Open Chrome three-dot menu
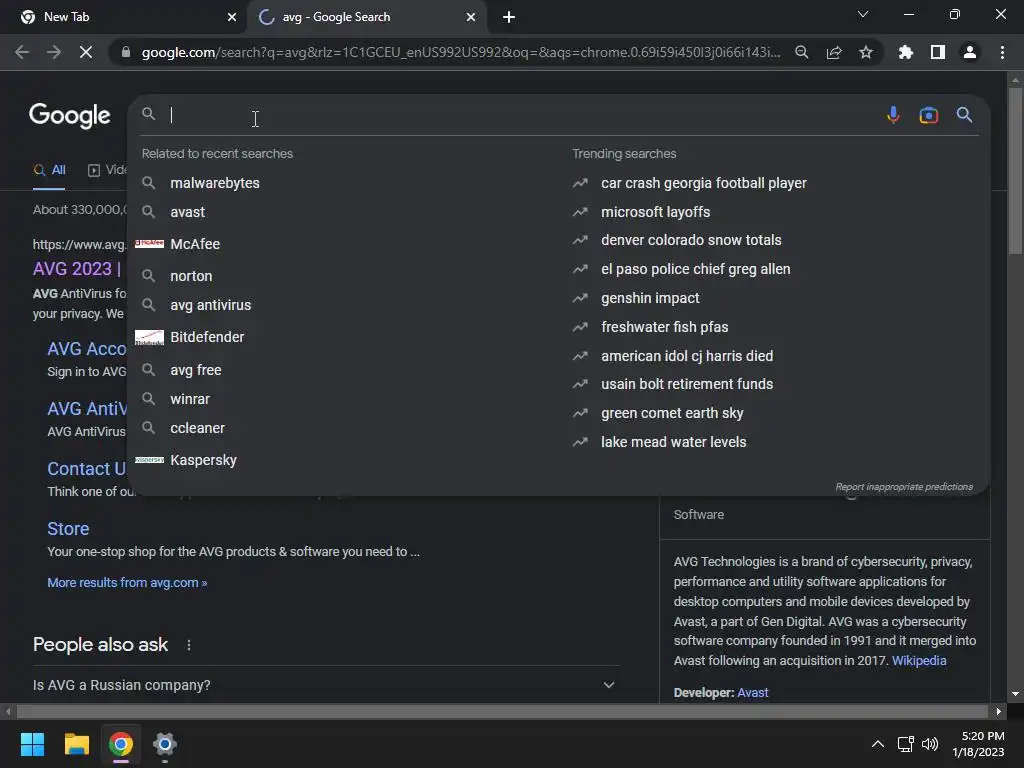Viewport: 1024px width, 768px height. tap(1002, 52)
